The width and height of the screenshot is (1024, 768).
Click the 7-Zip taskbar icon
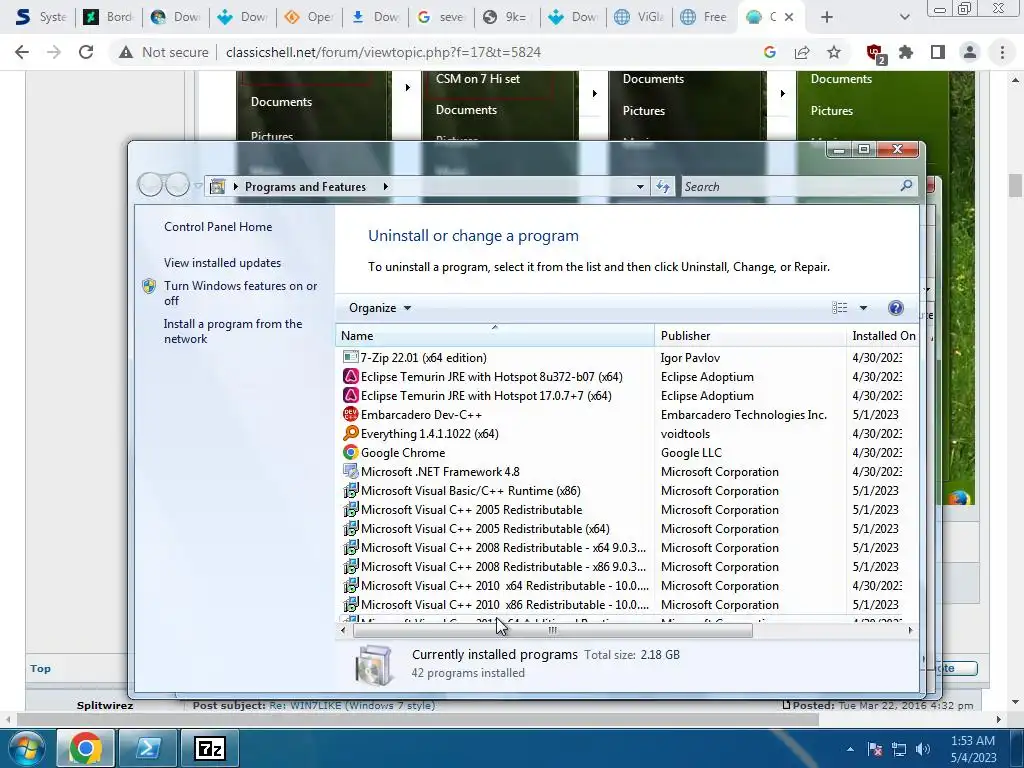(210, 748)
